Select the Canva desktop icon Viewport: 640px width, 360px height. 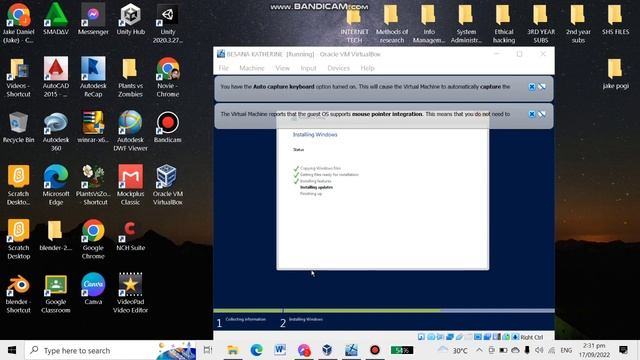click(93, 289)
